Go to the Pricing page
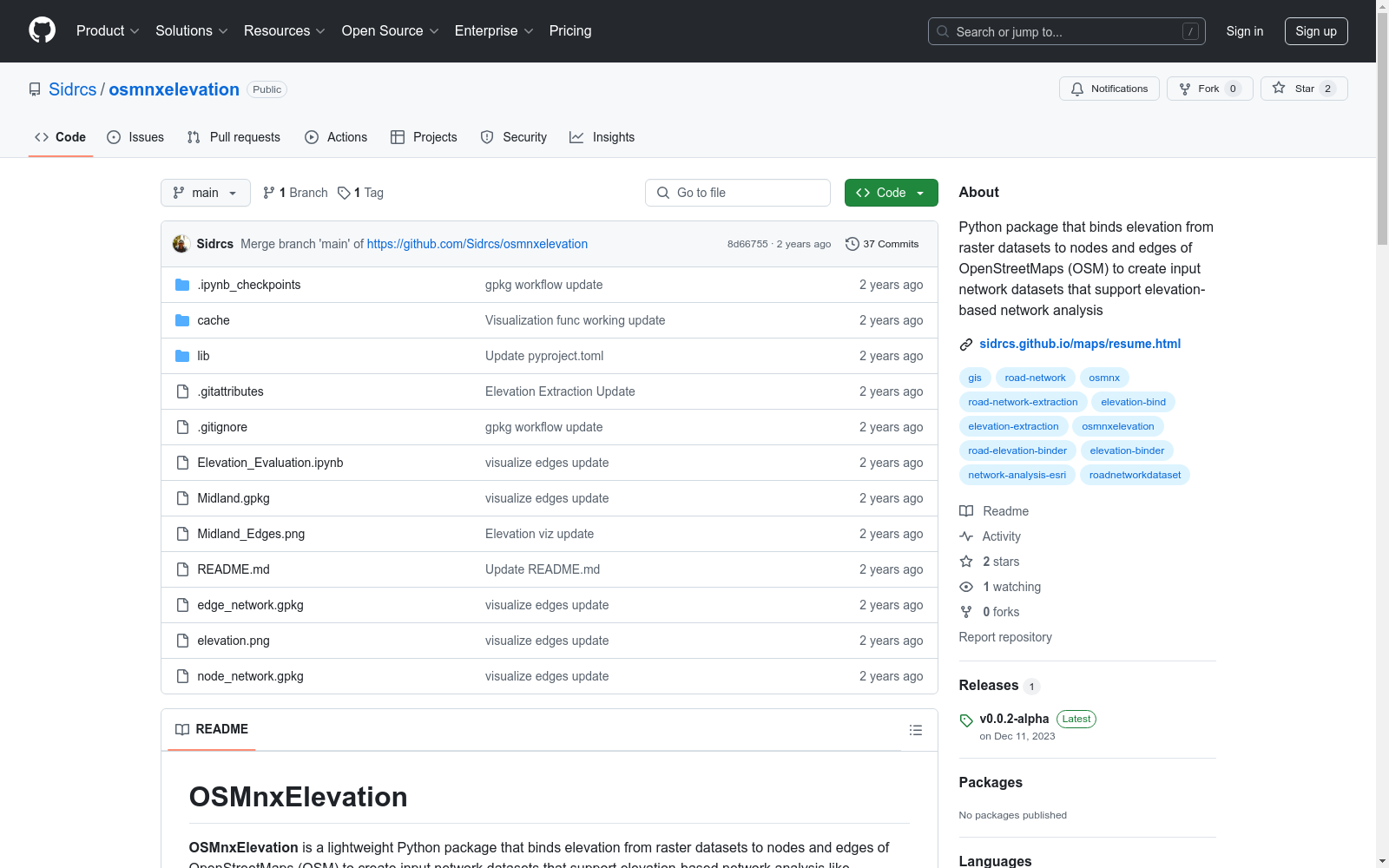 570,31
